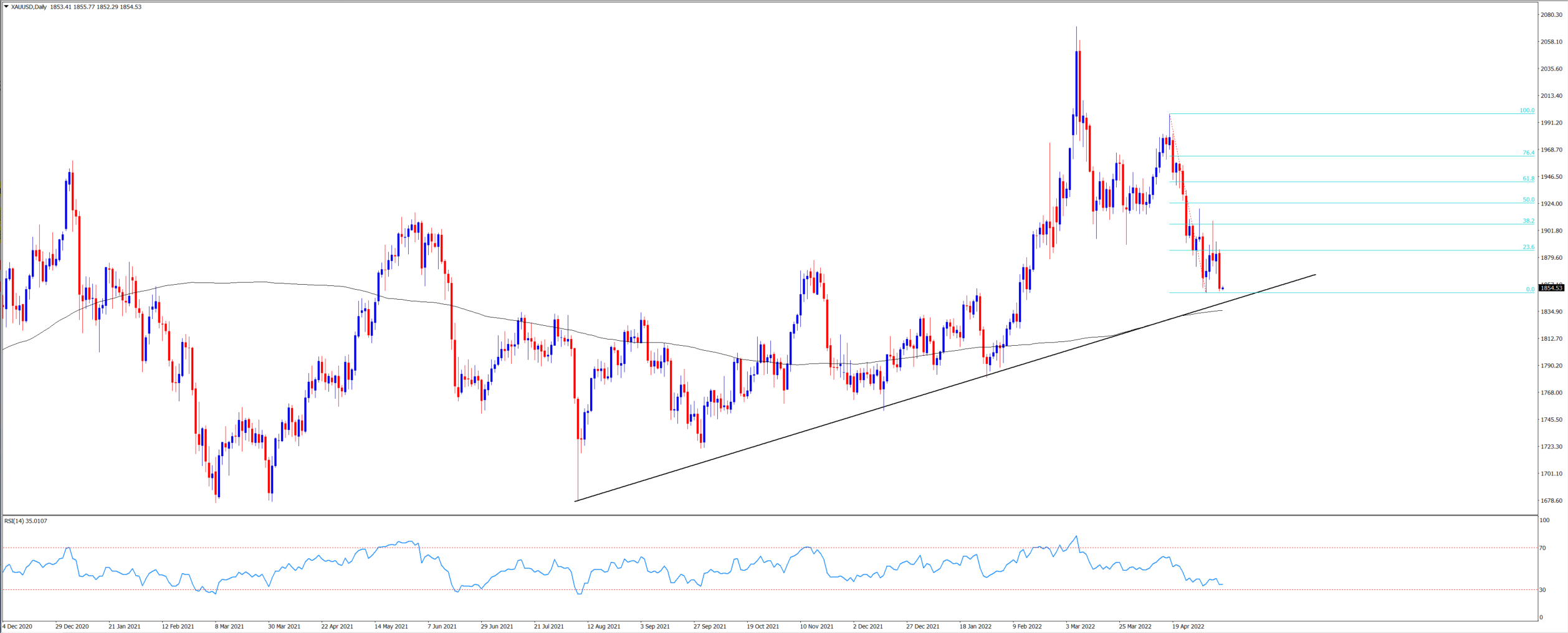This screenshot has height=633, width=1568.
Task: Click the triangle arrow beside XAUUSD,Daily
Action: [6, 7]
